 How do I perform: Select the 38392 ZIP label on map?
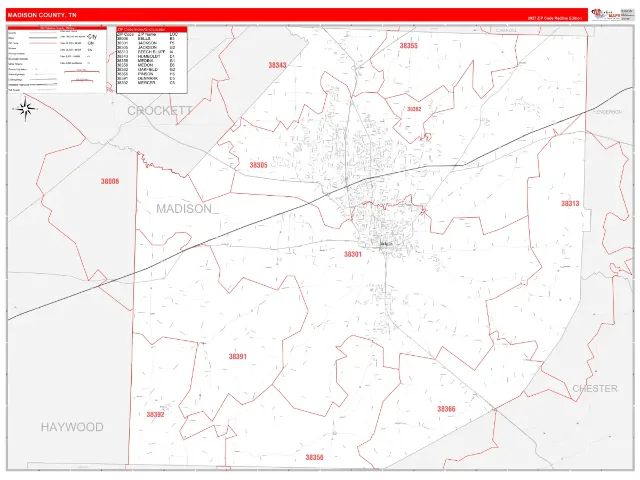coord(155,415)
